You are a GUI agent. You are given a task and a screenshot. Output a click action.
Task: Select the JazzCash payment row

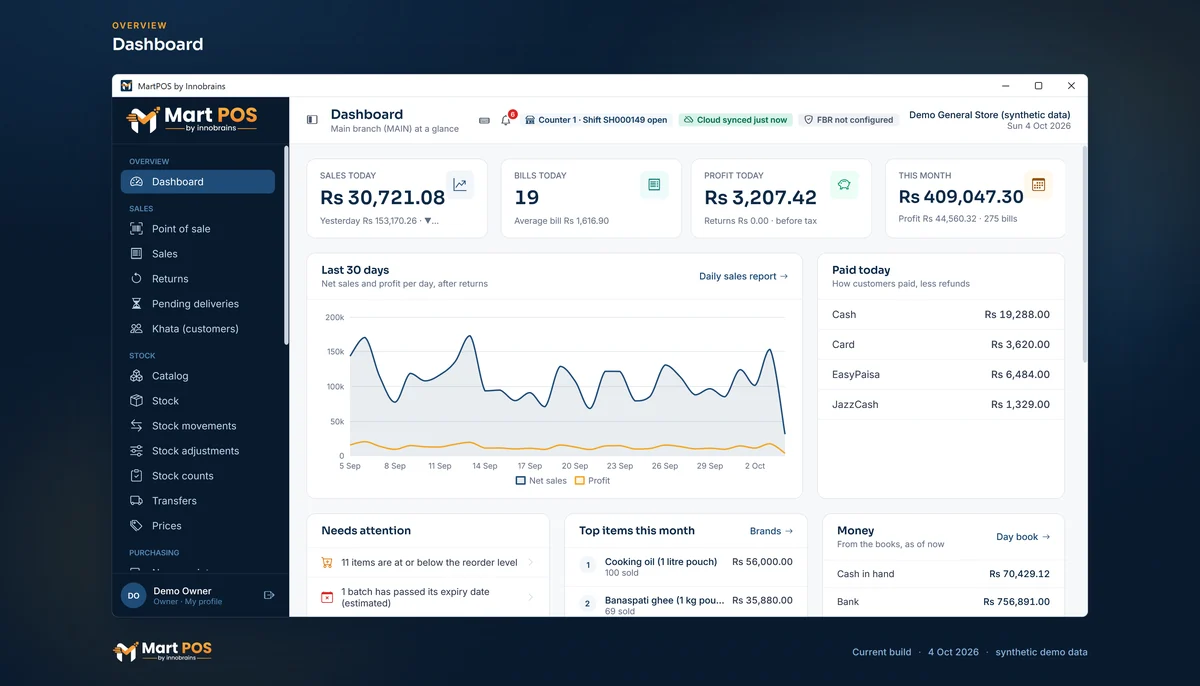pos(941,404)
